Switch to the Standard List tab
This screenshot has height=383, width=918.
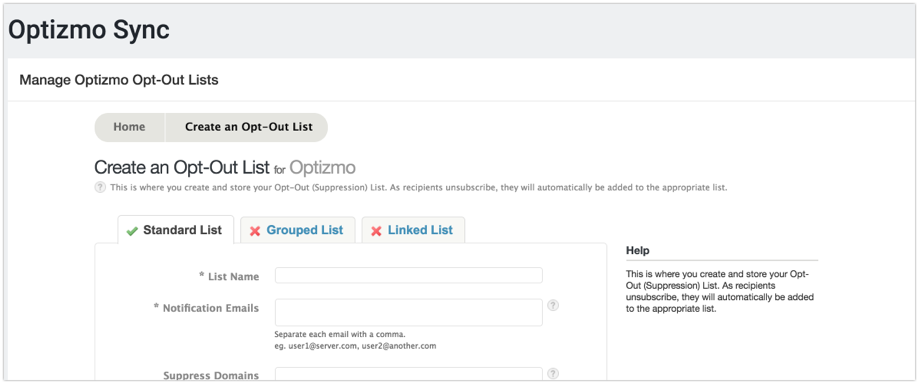(x=176, y=230)
